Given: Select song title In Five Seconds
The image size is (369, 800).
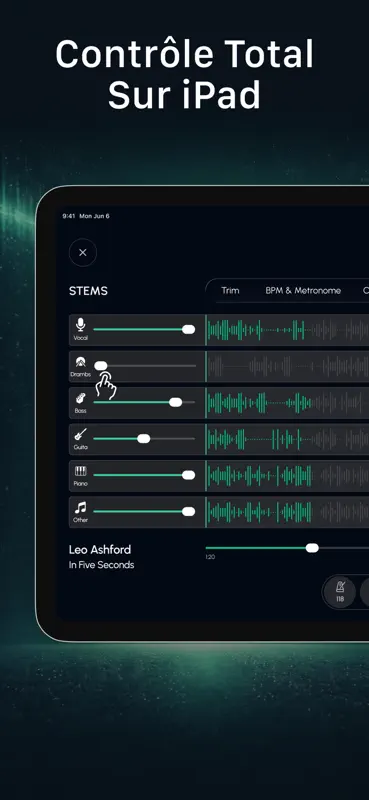Looking at the screenshot, I should point(102,565).
